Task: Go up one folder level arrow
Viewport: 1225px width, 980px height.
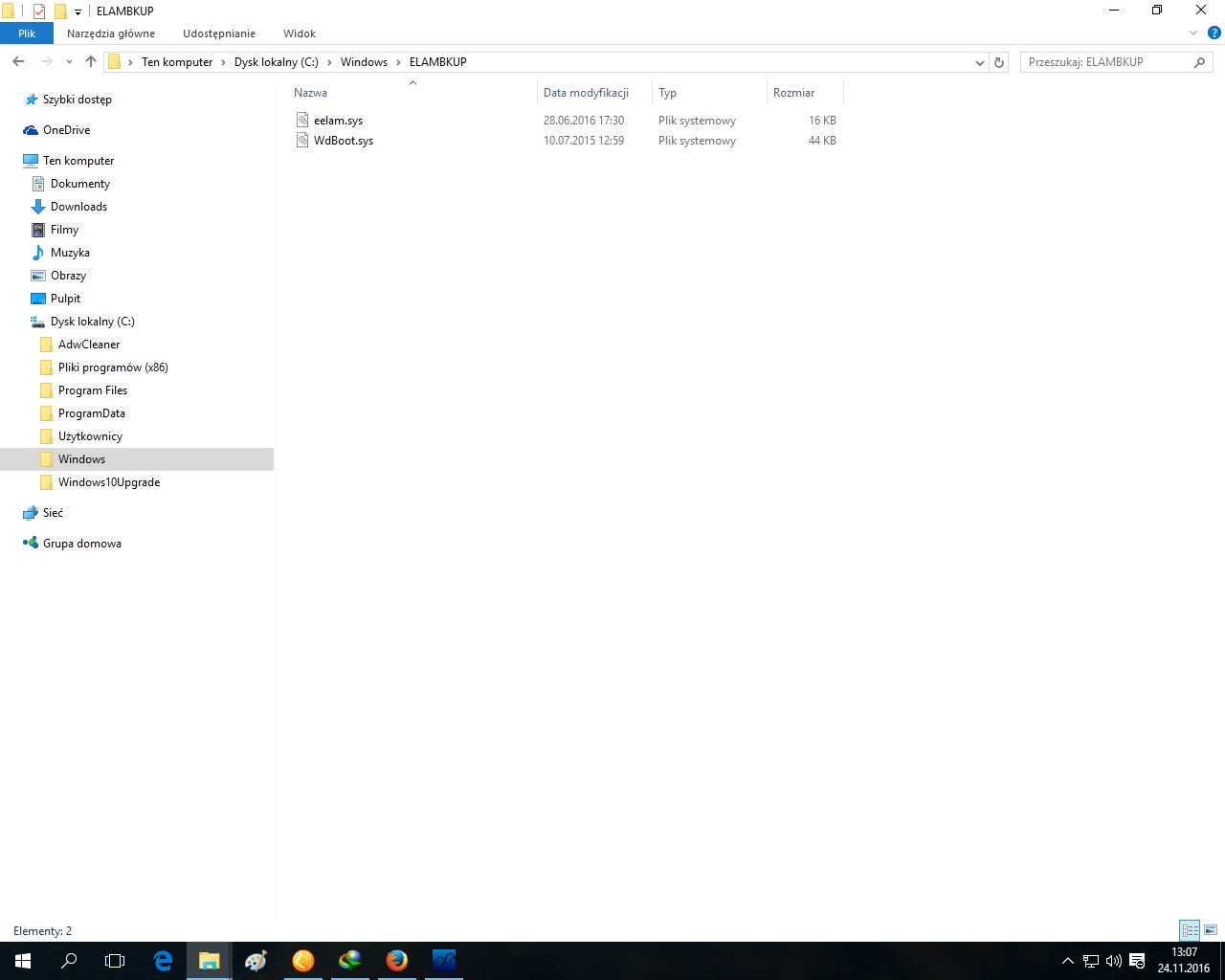Action: click(91, 62)
